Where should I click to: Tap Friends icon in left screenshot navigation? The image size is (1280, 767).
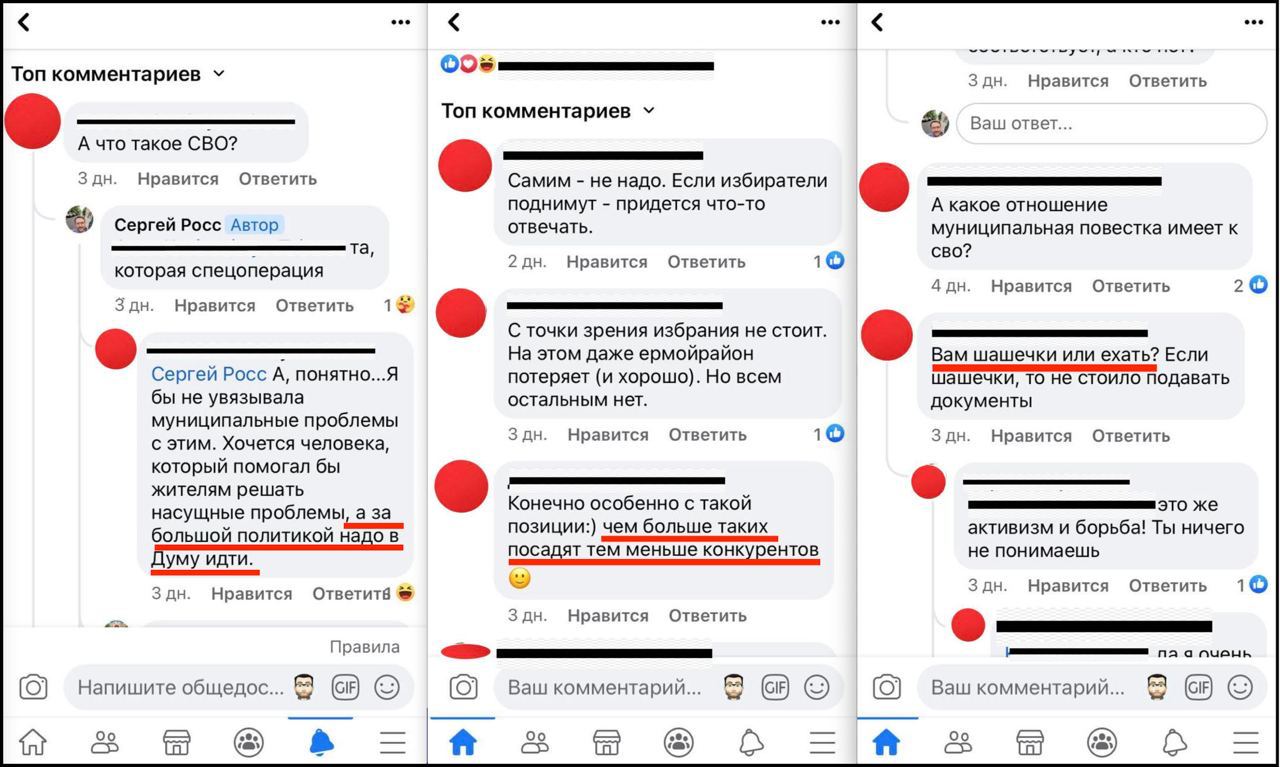(x=105, y=742)
